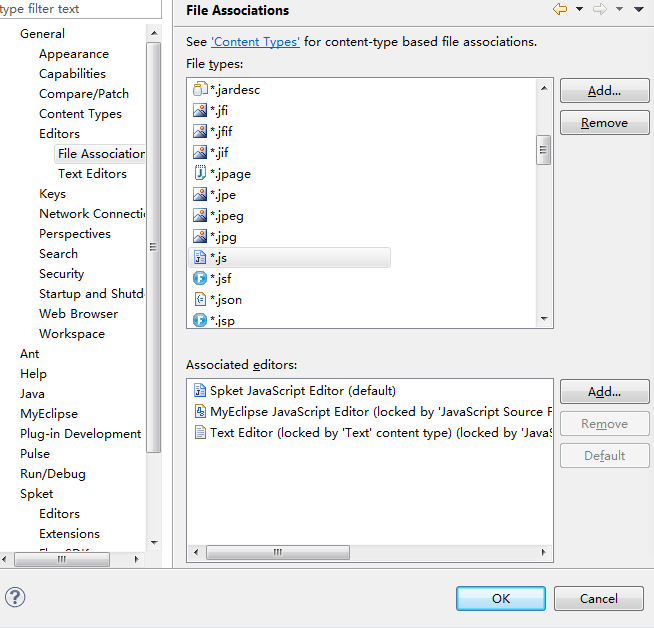The image size is (654, 628).
Task: Click the *.jpg image file icon
Action: (200, 236)
